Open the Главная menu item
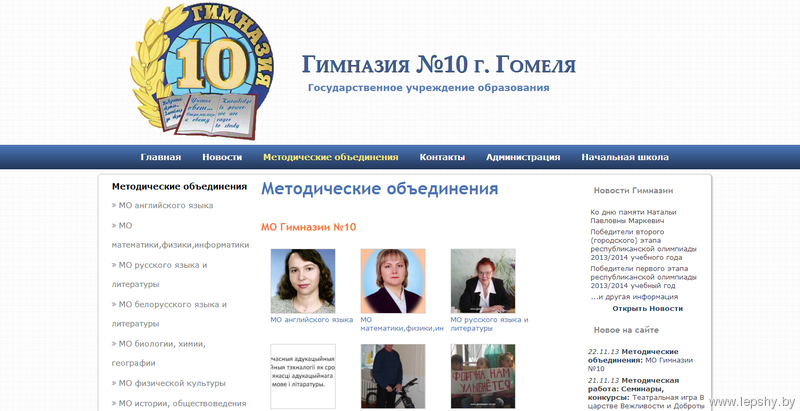The width and height of the screenshot is (800, 411). (161, 157)
